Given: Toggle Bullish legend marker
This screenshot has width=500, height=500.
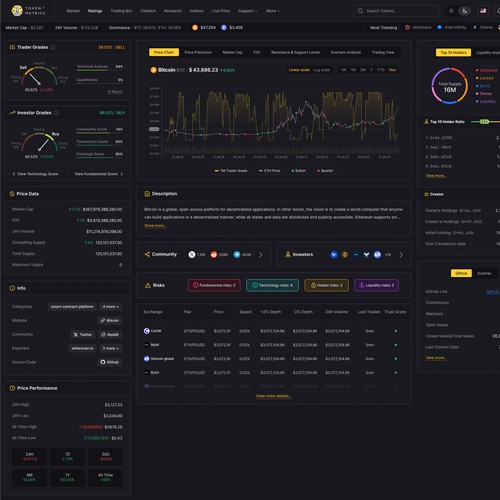Looking at the screenshot, I should (x=299, y=171).
